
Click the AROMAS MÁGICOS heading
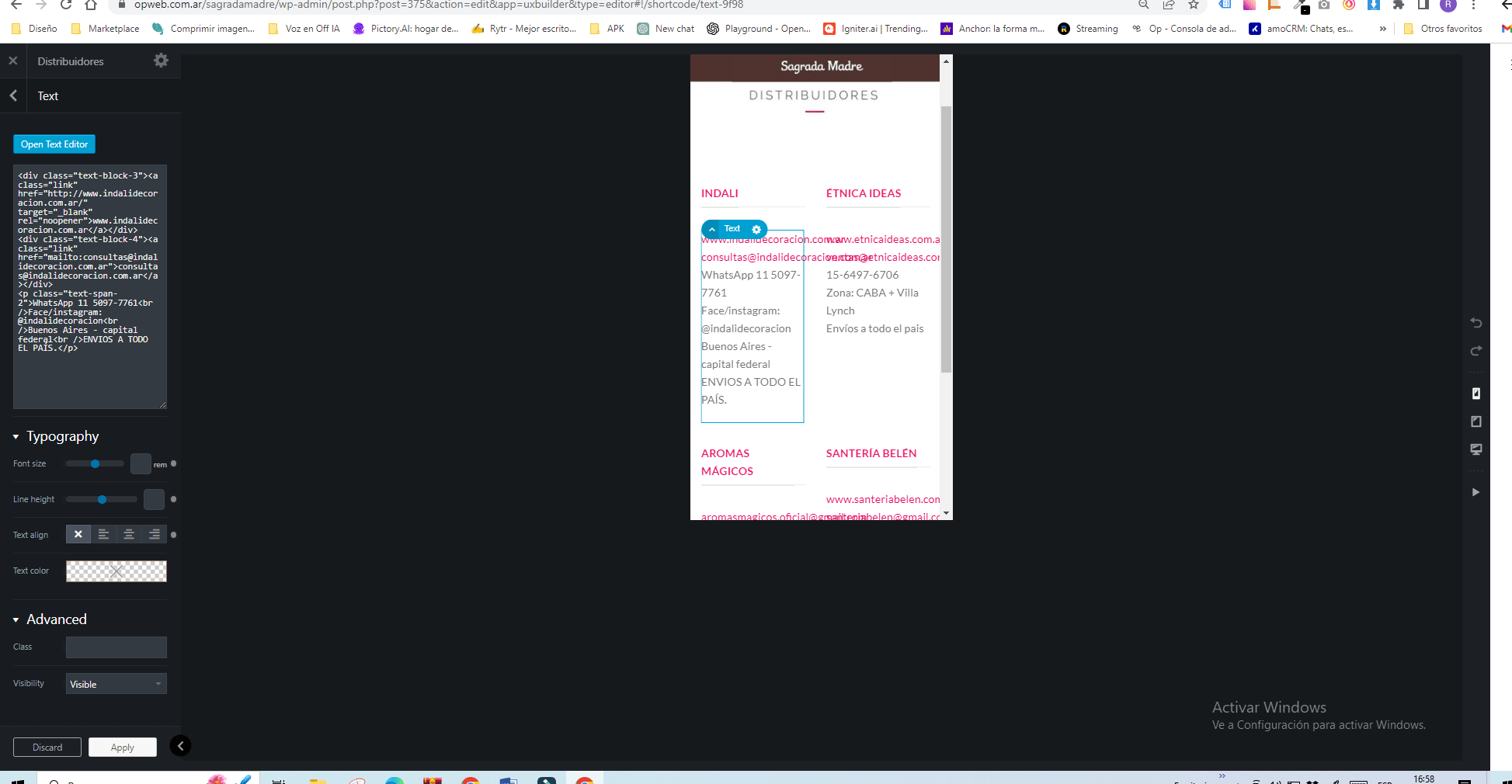click(x=728, y=462)
